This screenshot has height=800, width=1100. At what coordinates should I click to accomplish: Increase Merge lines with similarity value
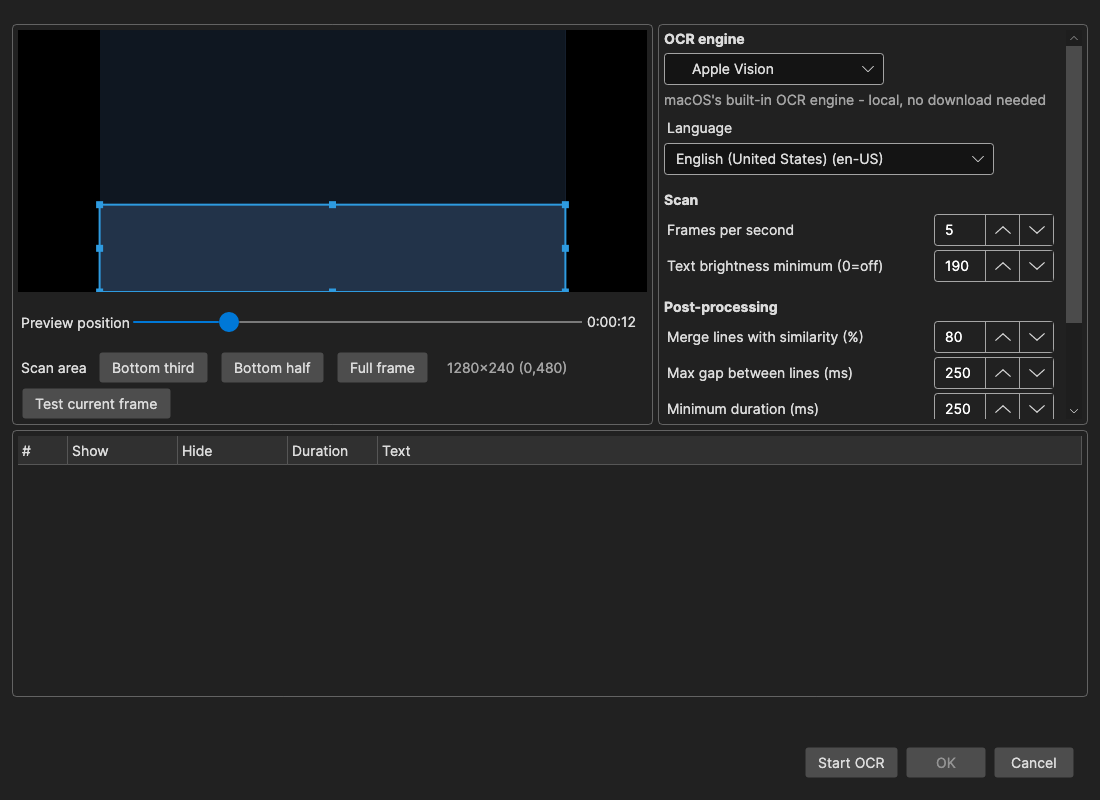pos(1002,337)
